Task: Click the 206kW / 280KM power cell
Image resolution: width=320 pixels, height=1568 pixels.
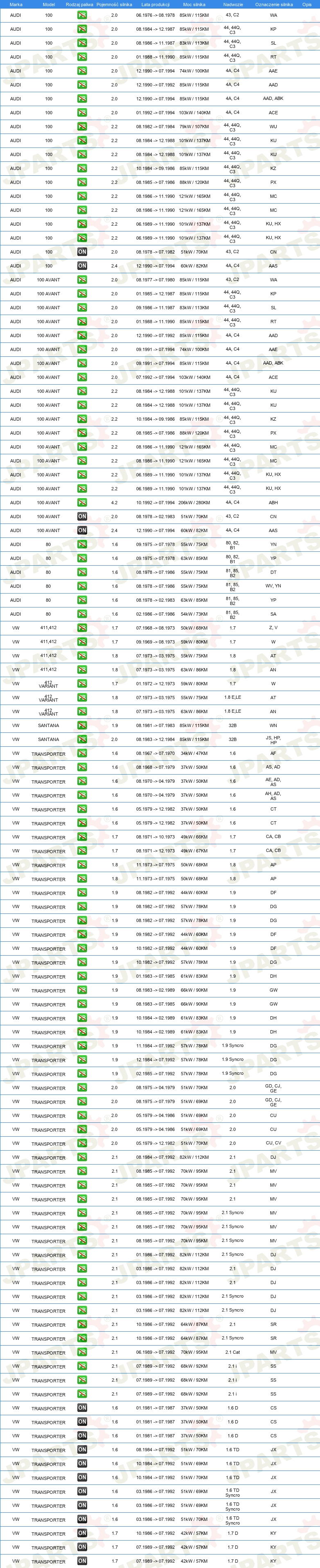Action: (194, 503)
